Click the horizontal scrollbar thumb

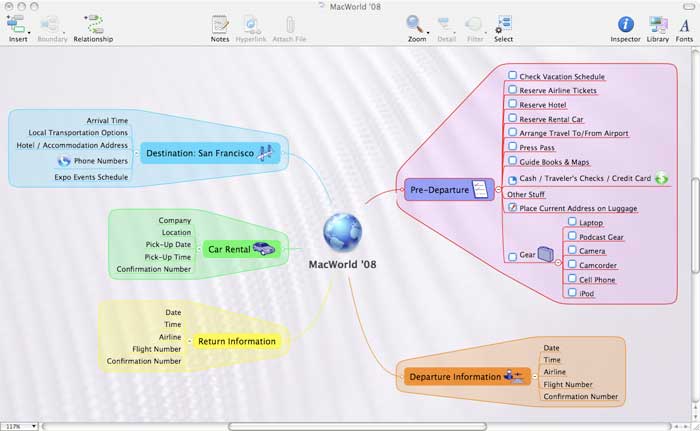coord(357,427)
